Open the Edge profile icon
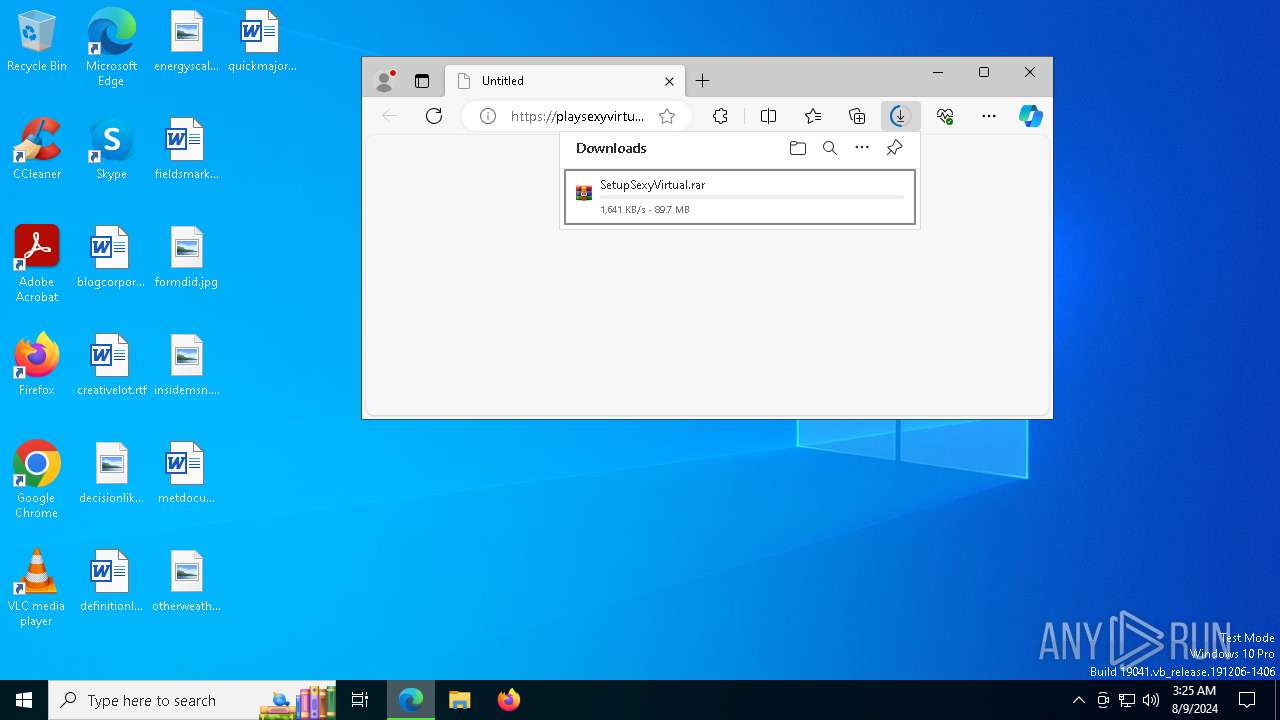1280x720 pixels. pyautogui.click(x=384, y=81)
